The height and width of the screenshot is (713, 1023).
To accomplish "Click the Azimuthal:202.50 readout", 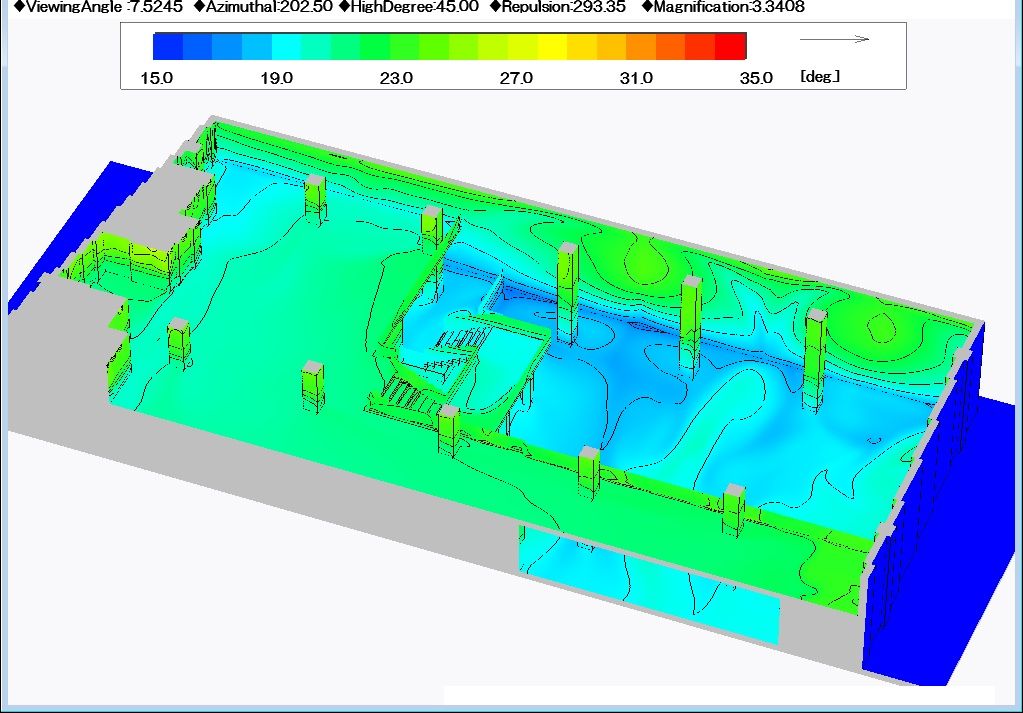I will coord(264,7).
